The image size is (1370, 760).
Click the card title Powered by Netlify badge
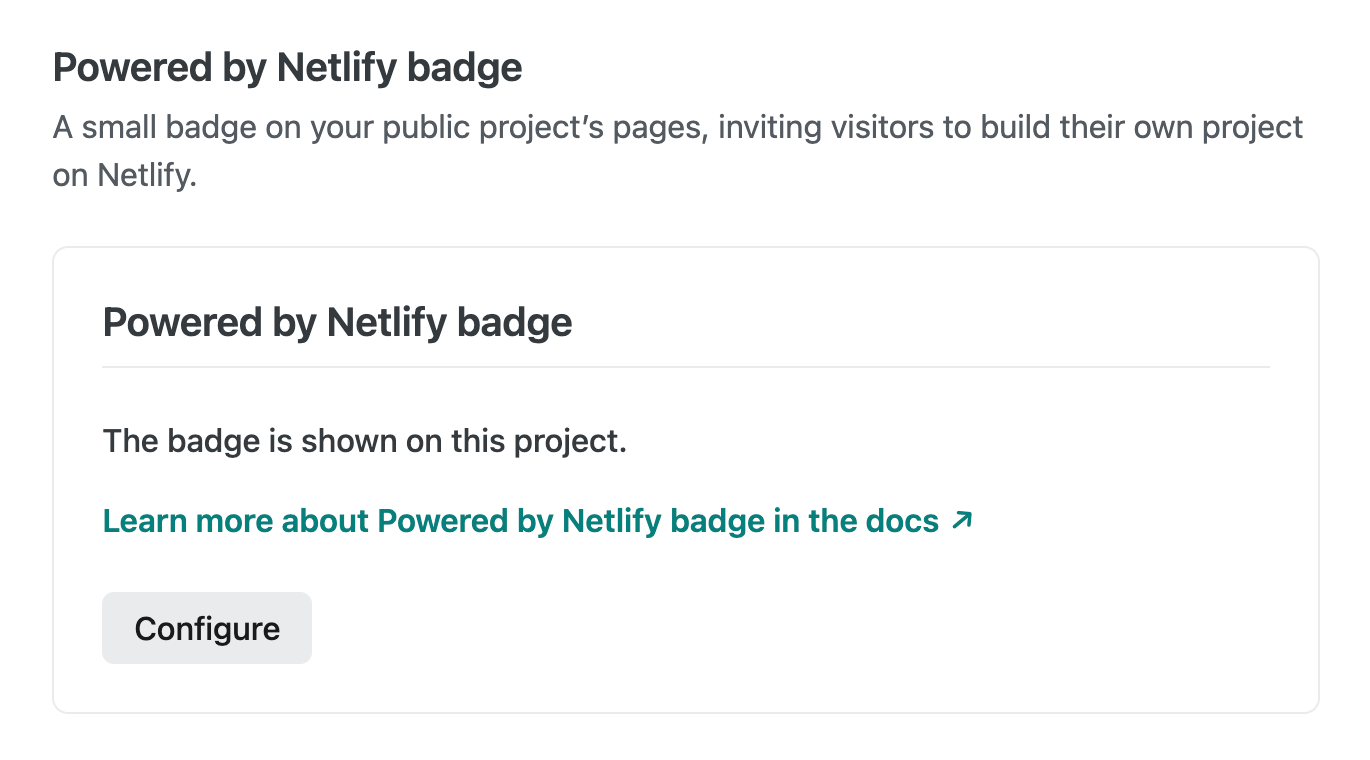[338, 322]
